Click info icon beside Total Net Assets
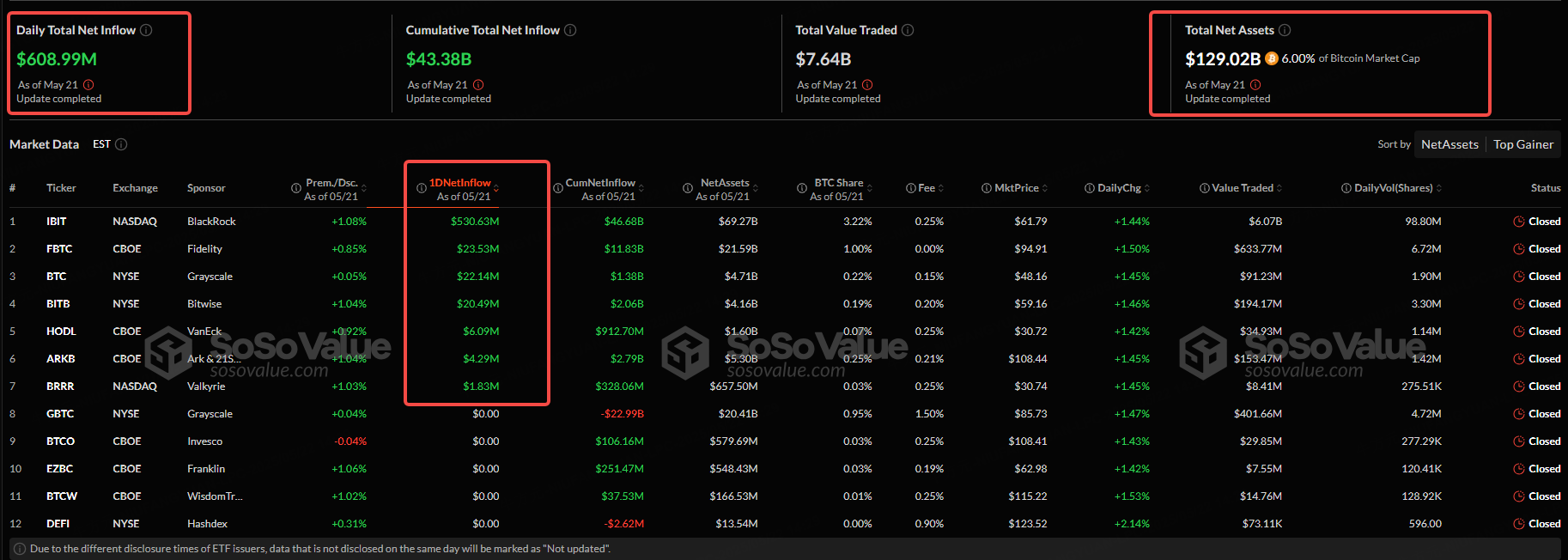This screenshot has width=1568, height=560. click(x=1285, y=30)
